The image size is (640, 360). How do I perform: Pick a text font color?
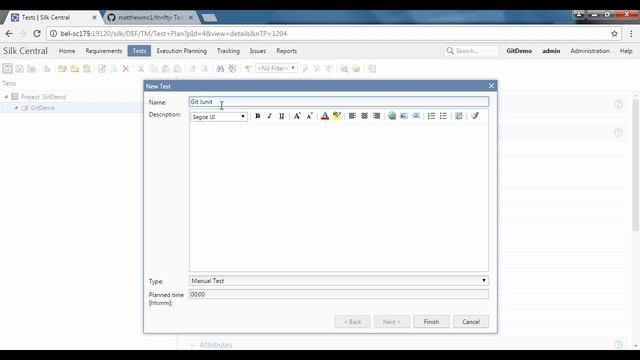tap(325, 116)
